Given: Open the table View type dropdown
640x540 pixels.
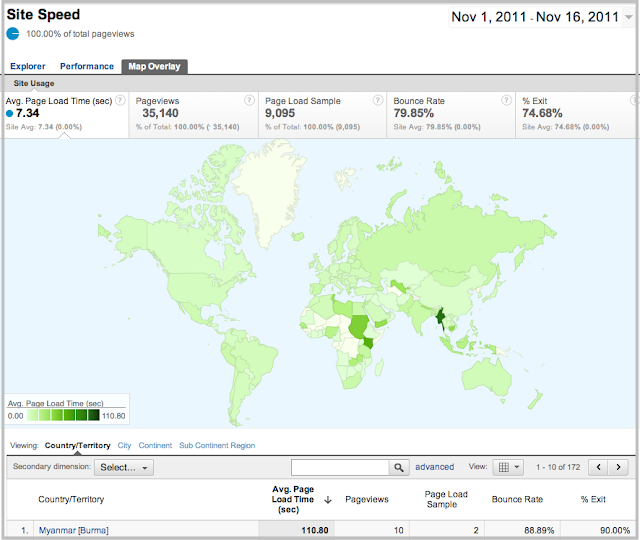Looking at the screenshot, I should coord(509,467).
